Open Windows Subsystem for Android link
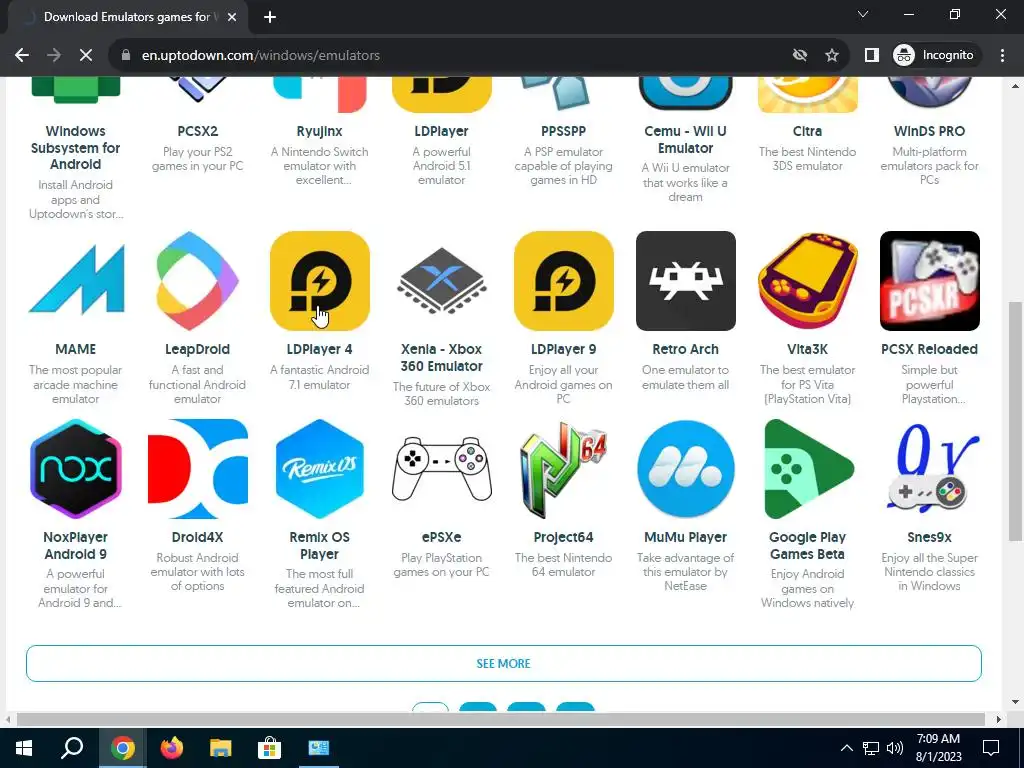Viewport: 1024px width, 768px height. [76, 148]
